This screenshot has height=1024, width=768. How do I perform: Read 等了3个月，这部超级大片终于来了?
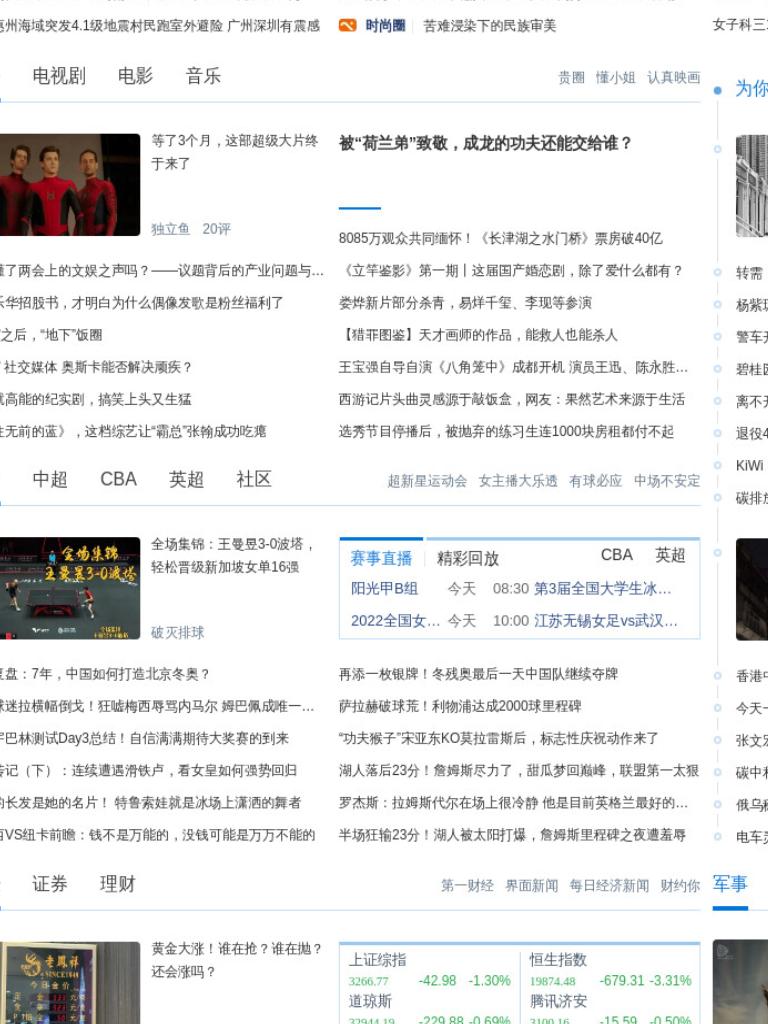coord(234,152)
